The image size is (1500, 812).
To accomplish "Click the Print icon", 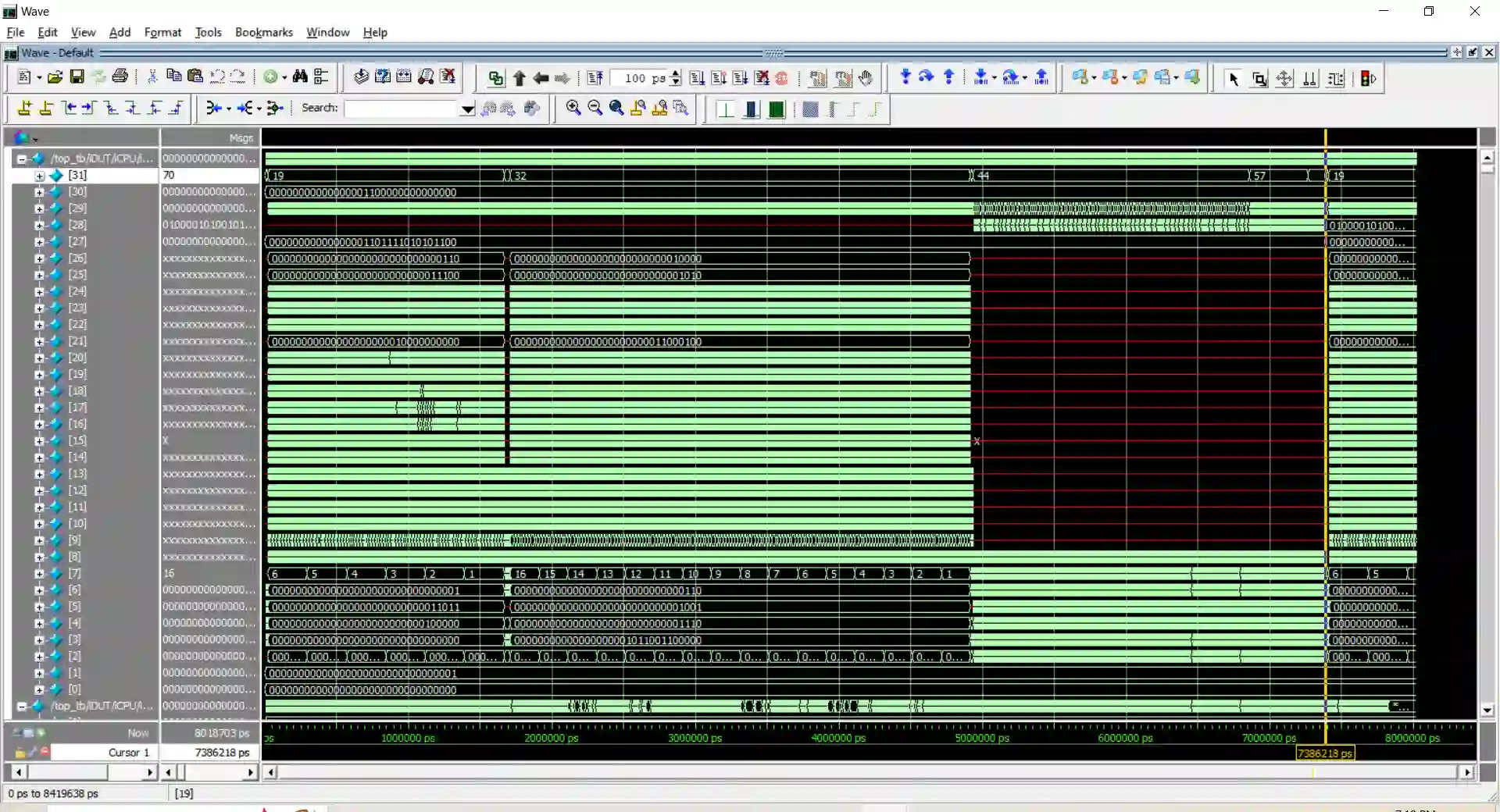I will pyautogui.click(x=120, y=77).
